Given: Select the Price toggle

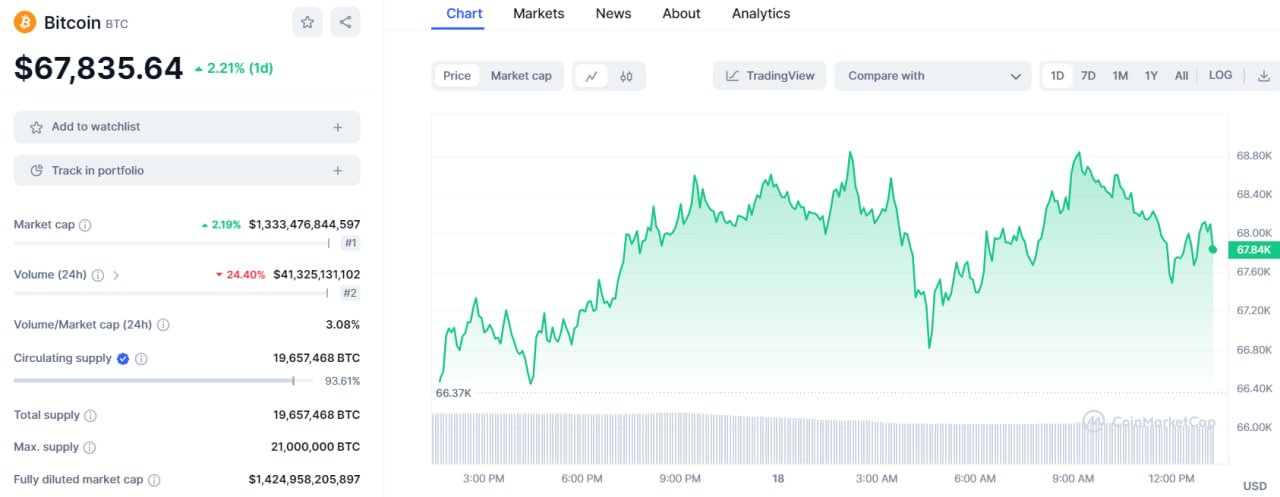Looking at the screenshot, I should (x=457, y=76).
